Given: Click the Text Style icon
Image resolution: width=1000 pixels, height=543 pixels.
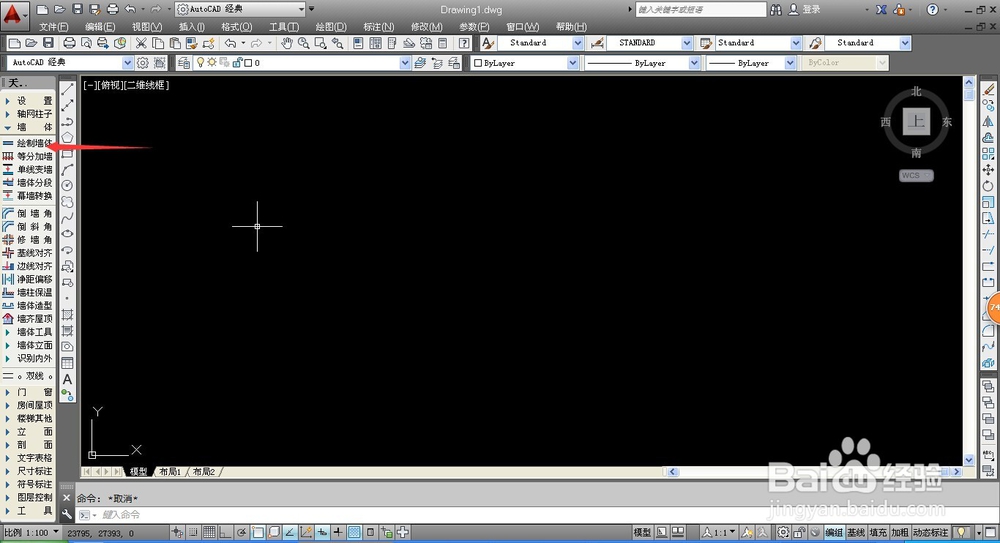Looking at the screenshot, I should pyautogui.click(x=488, y=43).
